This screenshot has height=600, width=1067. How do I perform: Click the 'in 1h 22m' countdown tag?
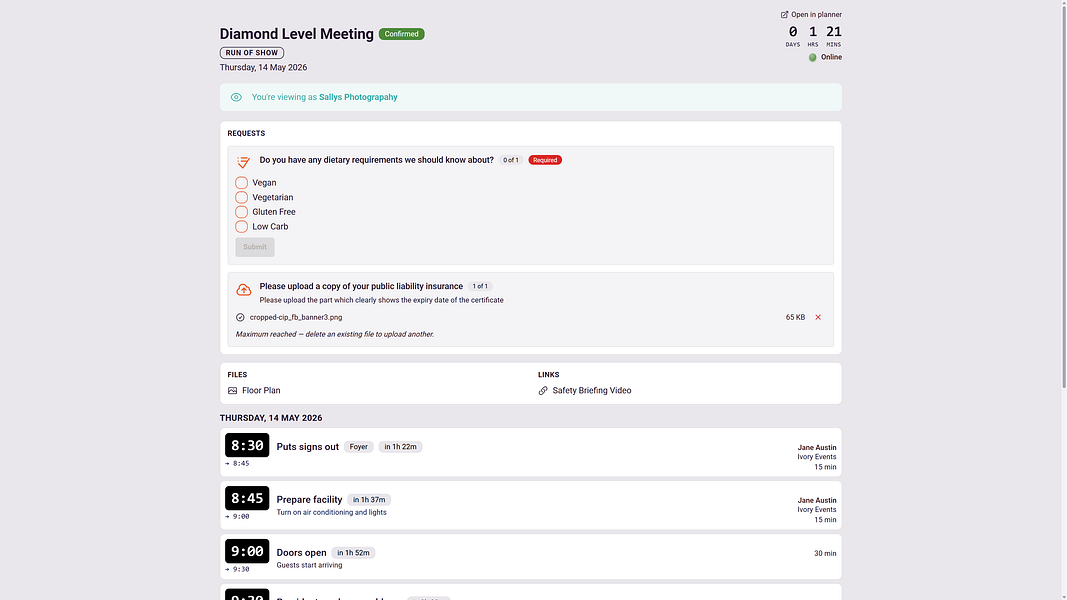[x=400, y=447]
